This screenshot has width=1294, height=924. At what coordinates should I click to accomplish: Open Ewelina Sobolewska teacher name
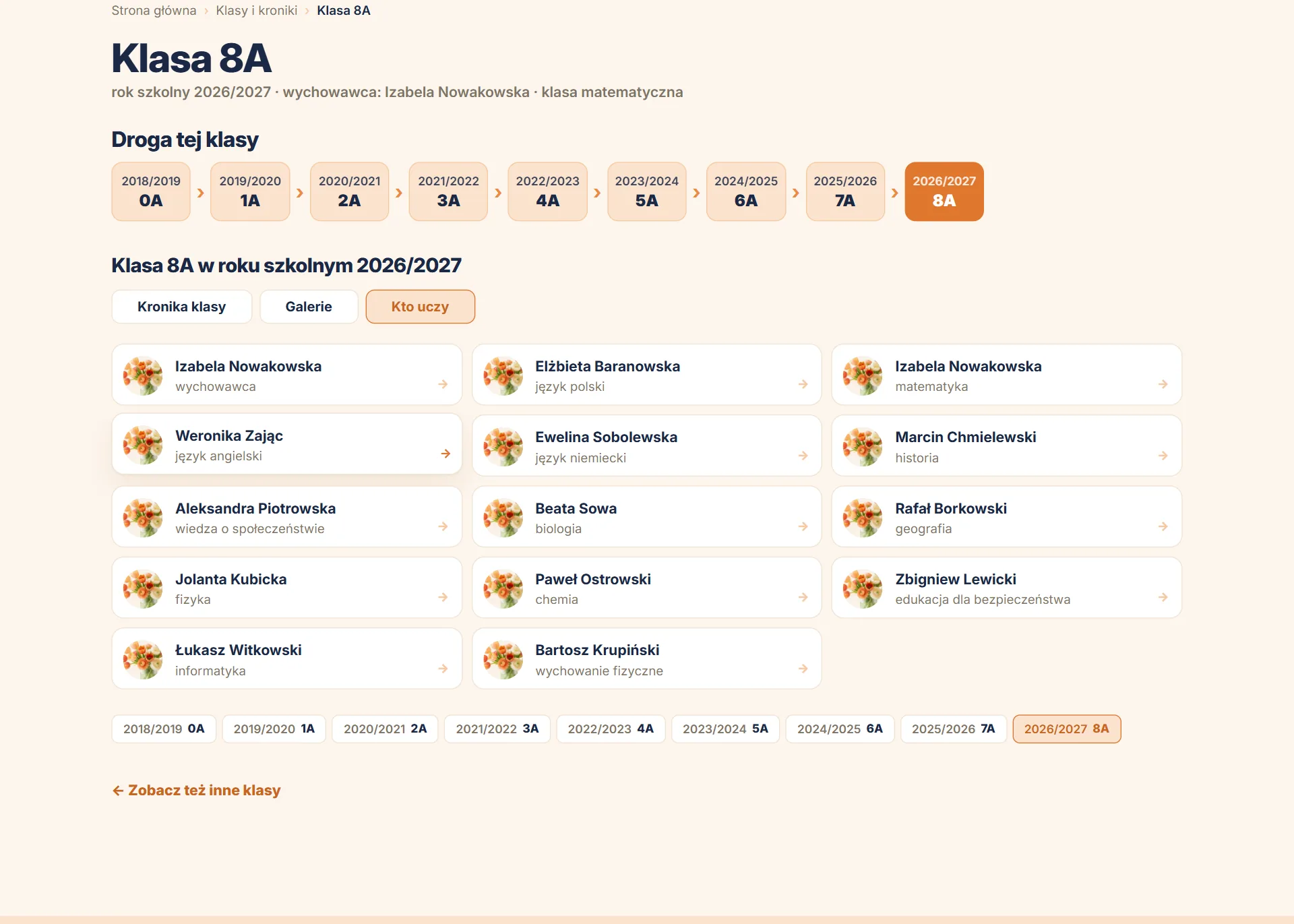click(606, 437)
